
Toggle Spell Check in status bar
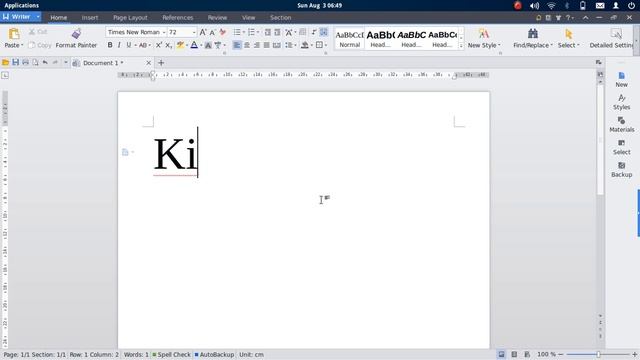171,355
